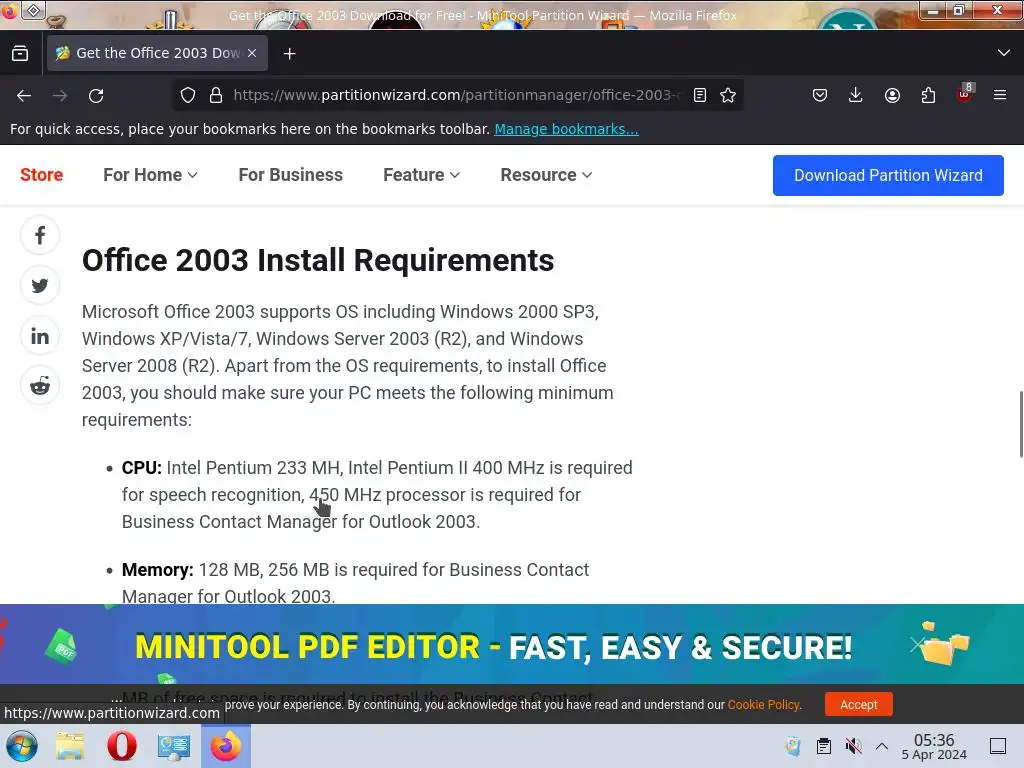This screenshot has height=768, width=1024.
Task: Accept the cookie policy
Action: click(858, 705)
